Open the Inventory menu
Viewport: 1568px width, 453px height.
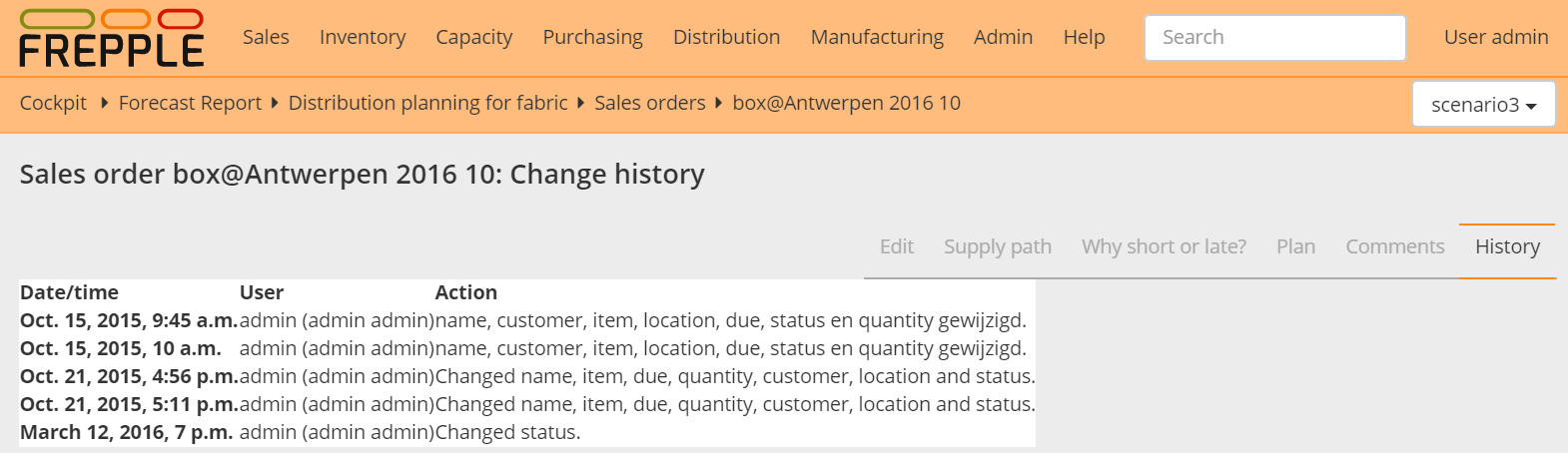point(363,38)
